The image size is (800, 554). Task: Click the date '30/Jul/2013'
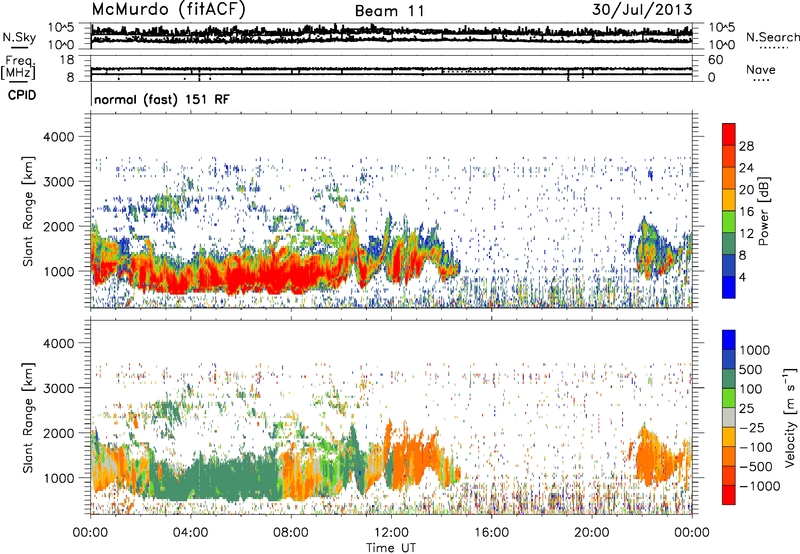642,10
